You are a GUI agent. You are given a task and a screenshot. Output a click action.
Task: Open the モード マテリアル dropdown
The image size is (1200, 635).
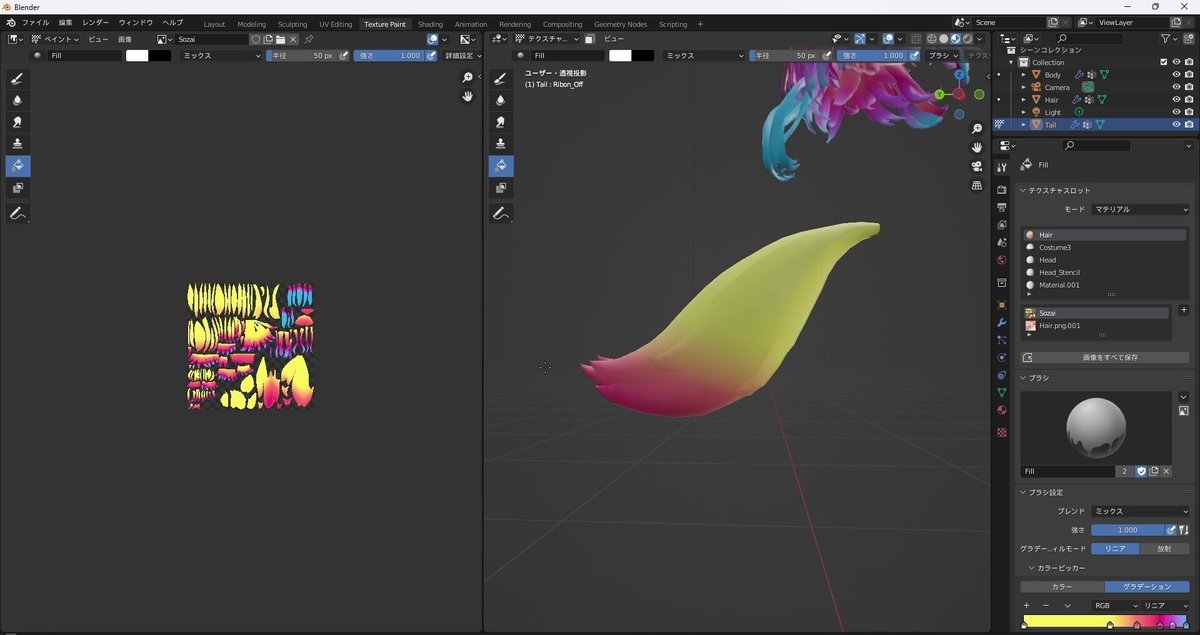(x=1140, y=209)
